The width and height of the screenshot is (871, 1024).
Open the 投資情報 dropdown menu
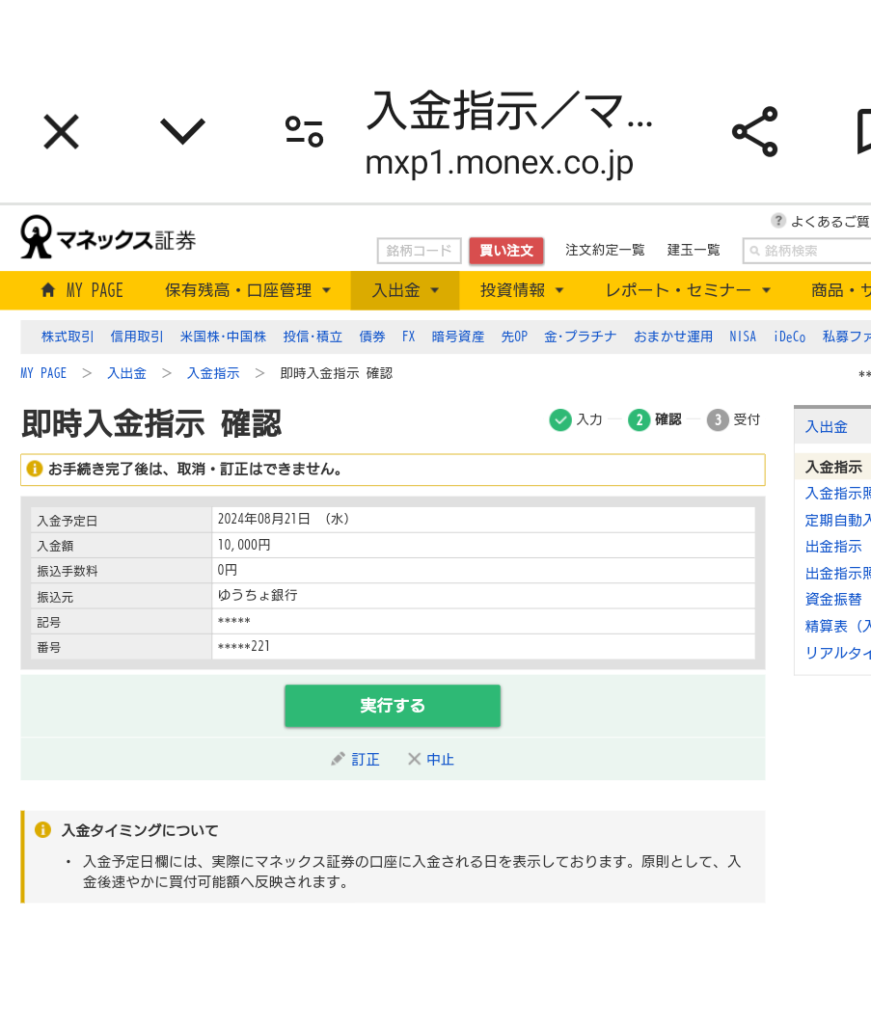tap(522, 290)
